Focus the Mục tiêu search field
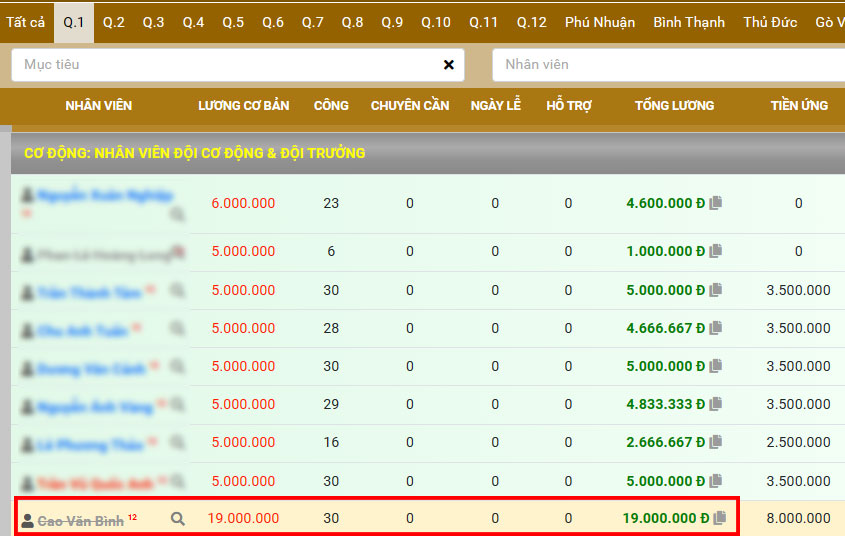 pyautogui.click(x=225, y=65)
